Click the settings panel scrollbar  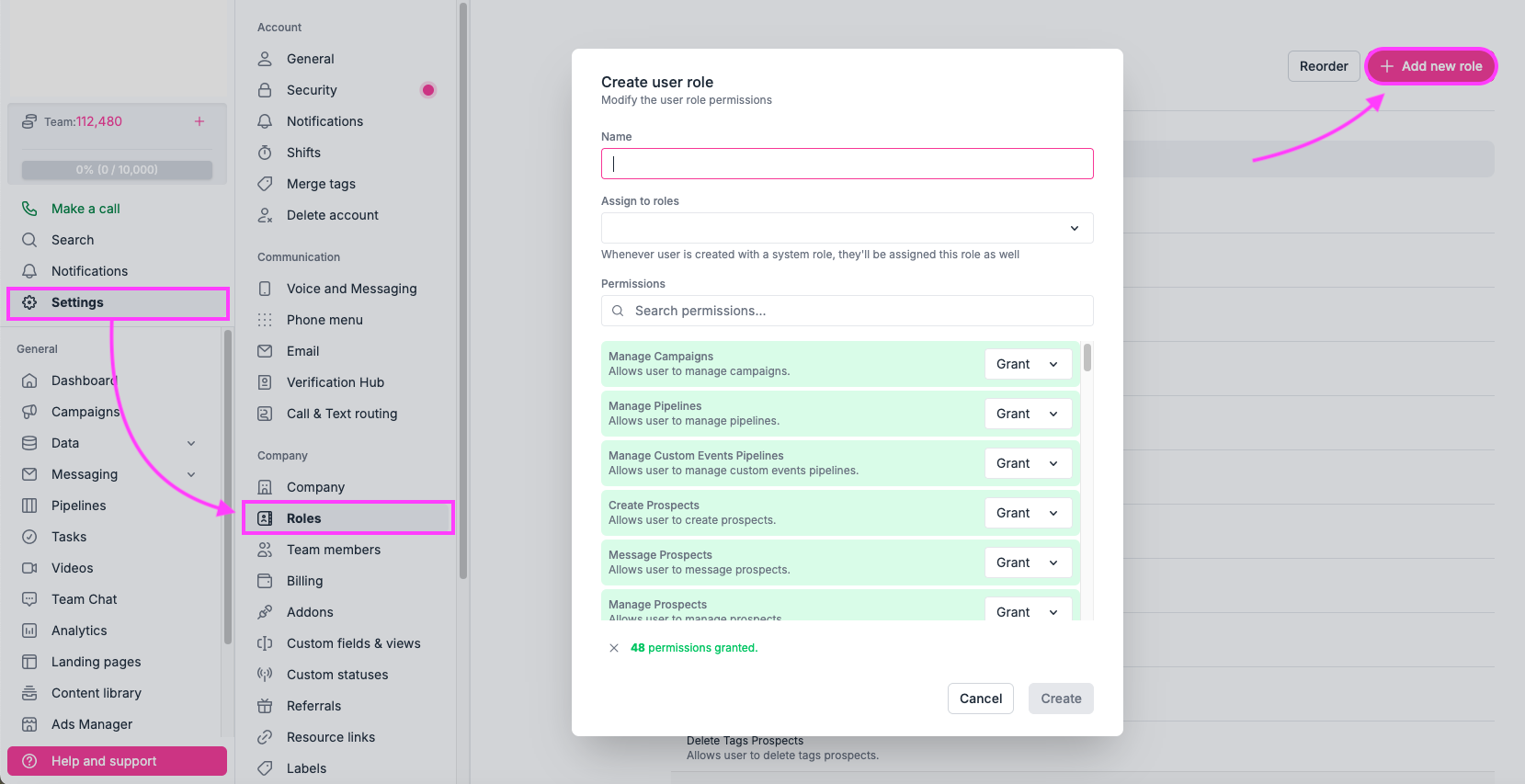pyautogui.click(x=463, y=290)
